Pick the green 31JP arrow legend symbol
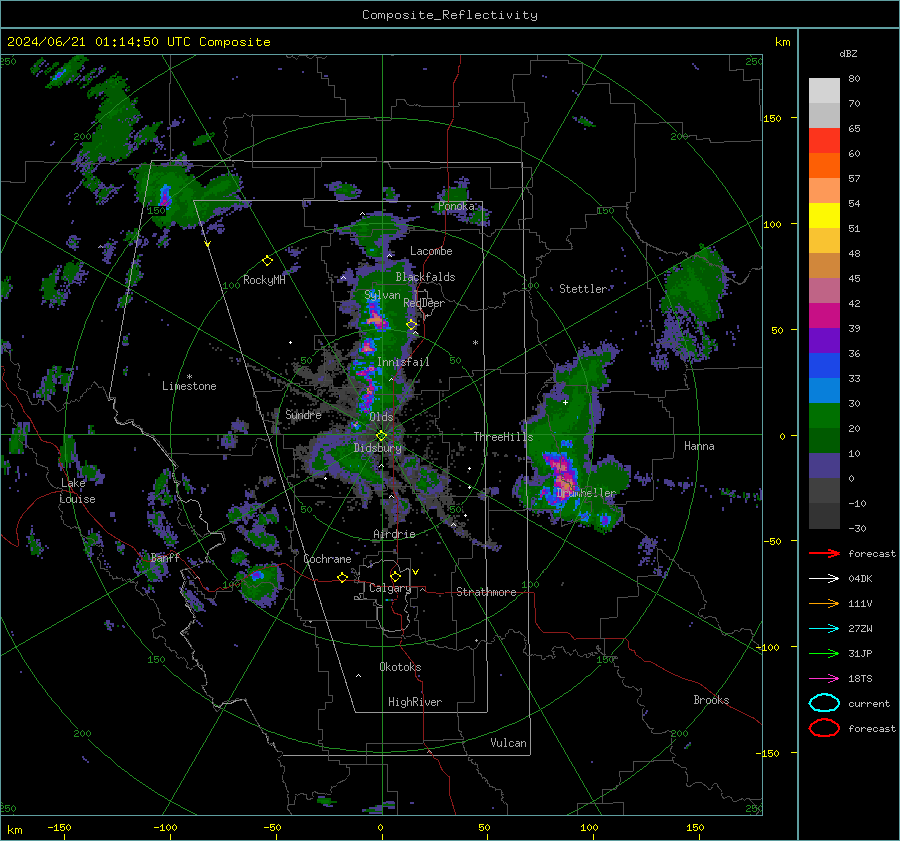The image size is (900, 841). (x=824, y=653)
